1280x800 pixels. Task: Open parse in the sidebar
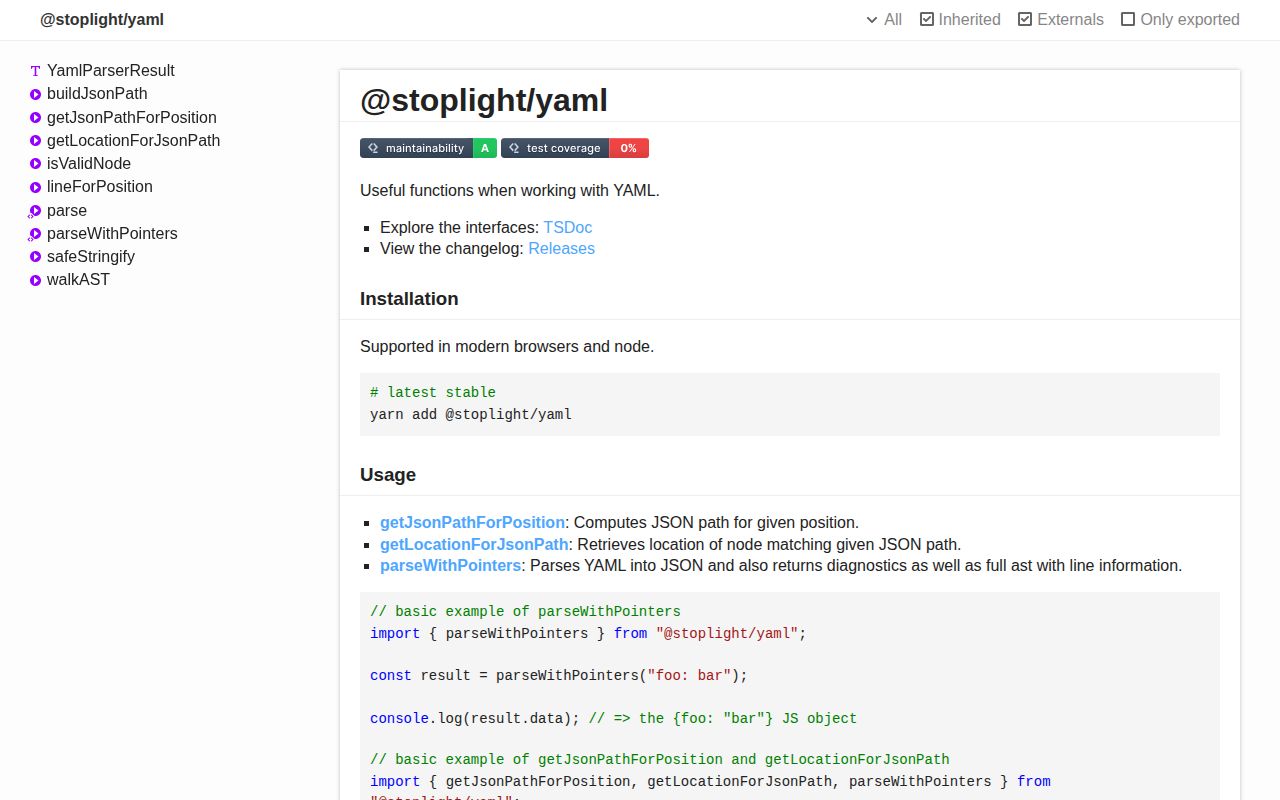[67, 211]
